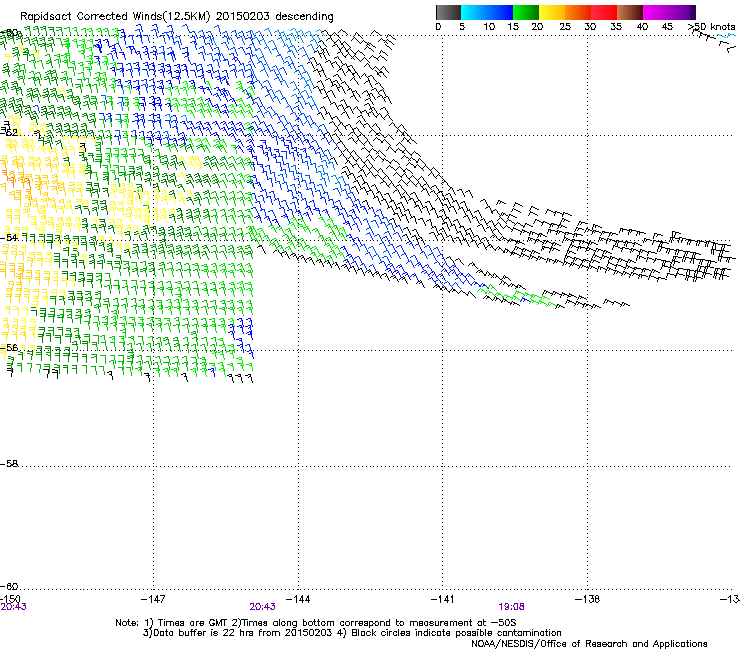
Task: Click the -60 latitude axis label
Action: tap(9, 586)
